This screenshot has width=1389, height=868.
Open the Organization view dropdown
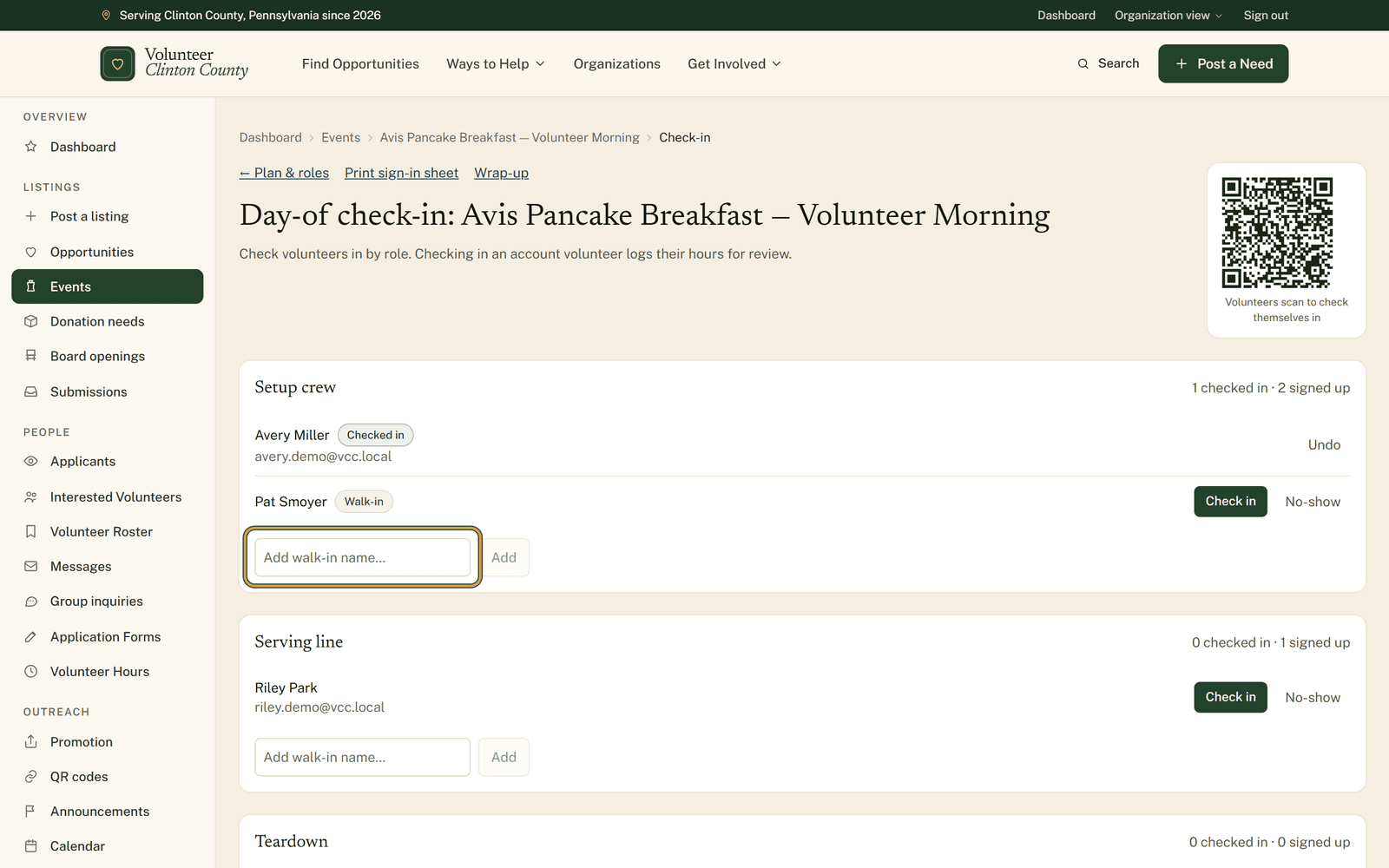pos(1168,16)
